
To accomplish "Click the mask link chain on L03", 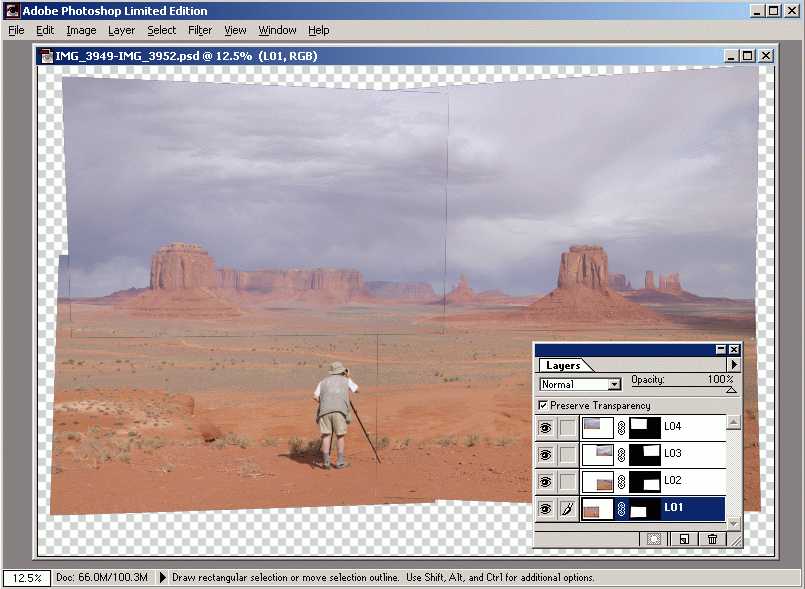I will 621,455.
